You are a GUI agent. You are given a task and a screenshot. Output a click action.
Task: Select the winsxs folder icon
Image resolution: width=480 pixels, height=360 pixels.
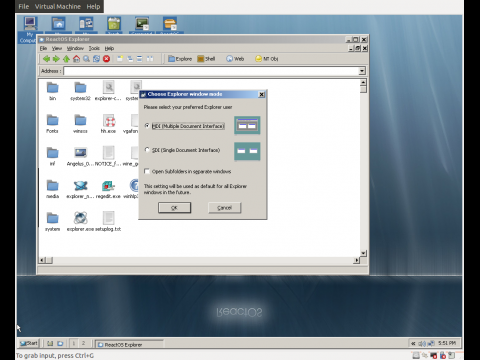80,120
